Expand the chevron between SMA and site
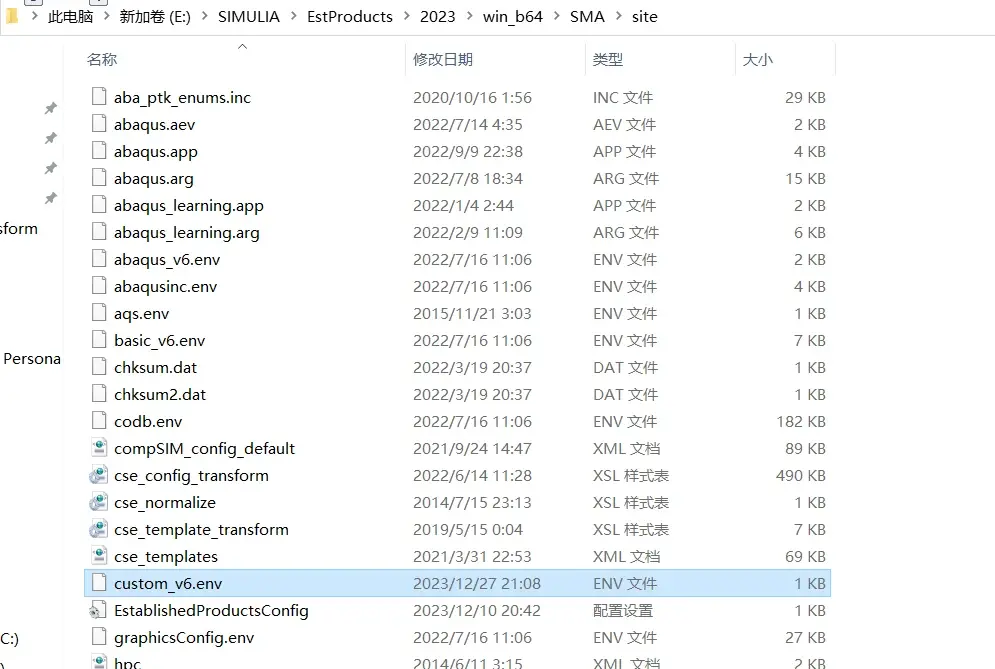 click(619, 17)
